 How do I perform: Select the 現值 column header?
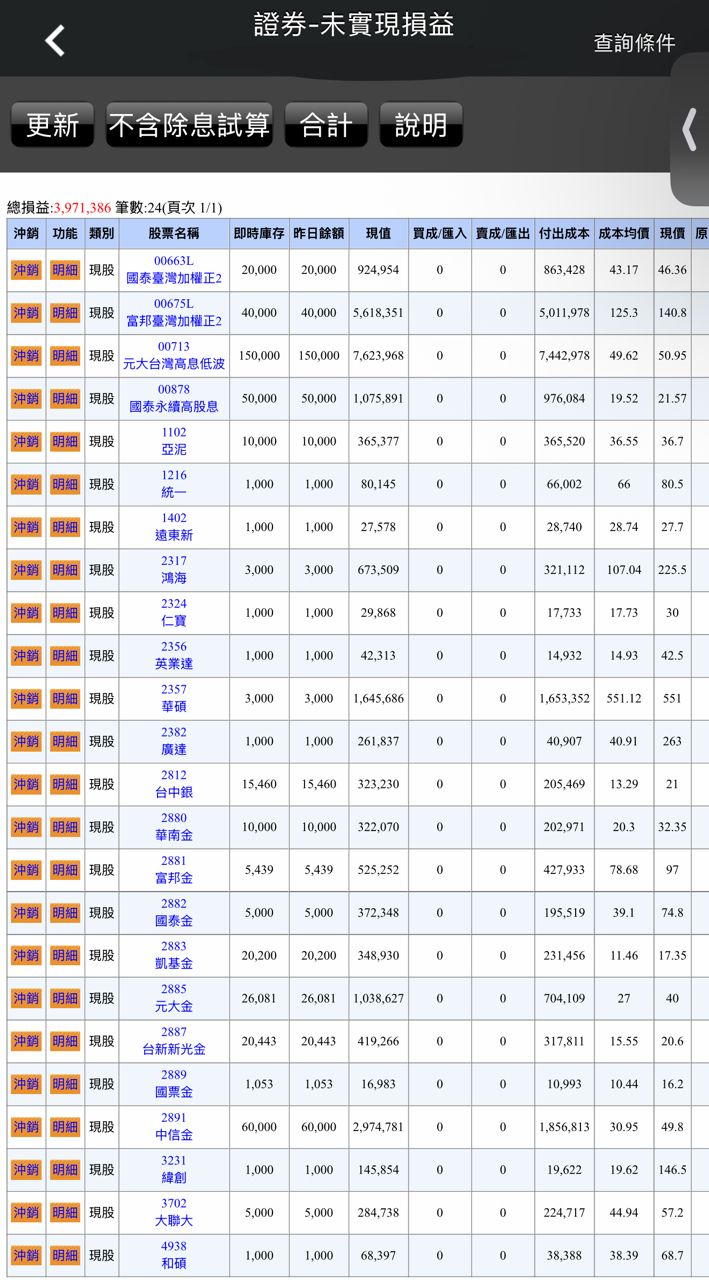point(378,233)
